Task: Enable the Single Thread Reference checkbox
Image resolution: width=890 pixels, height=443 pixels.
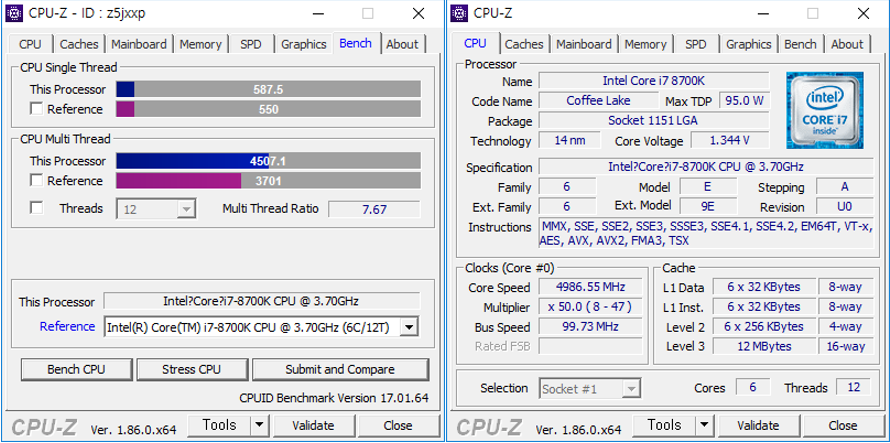Action: (36, 108)
